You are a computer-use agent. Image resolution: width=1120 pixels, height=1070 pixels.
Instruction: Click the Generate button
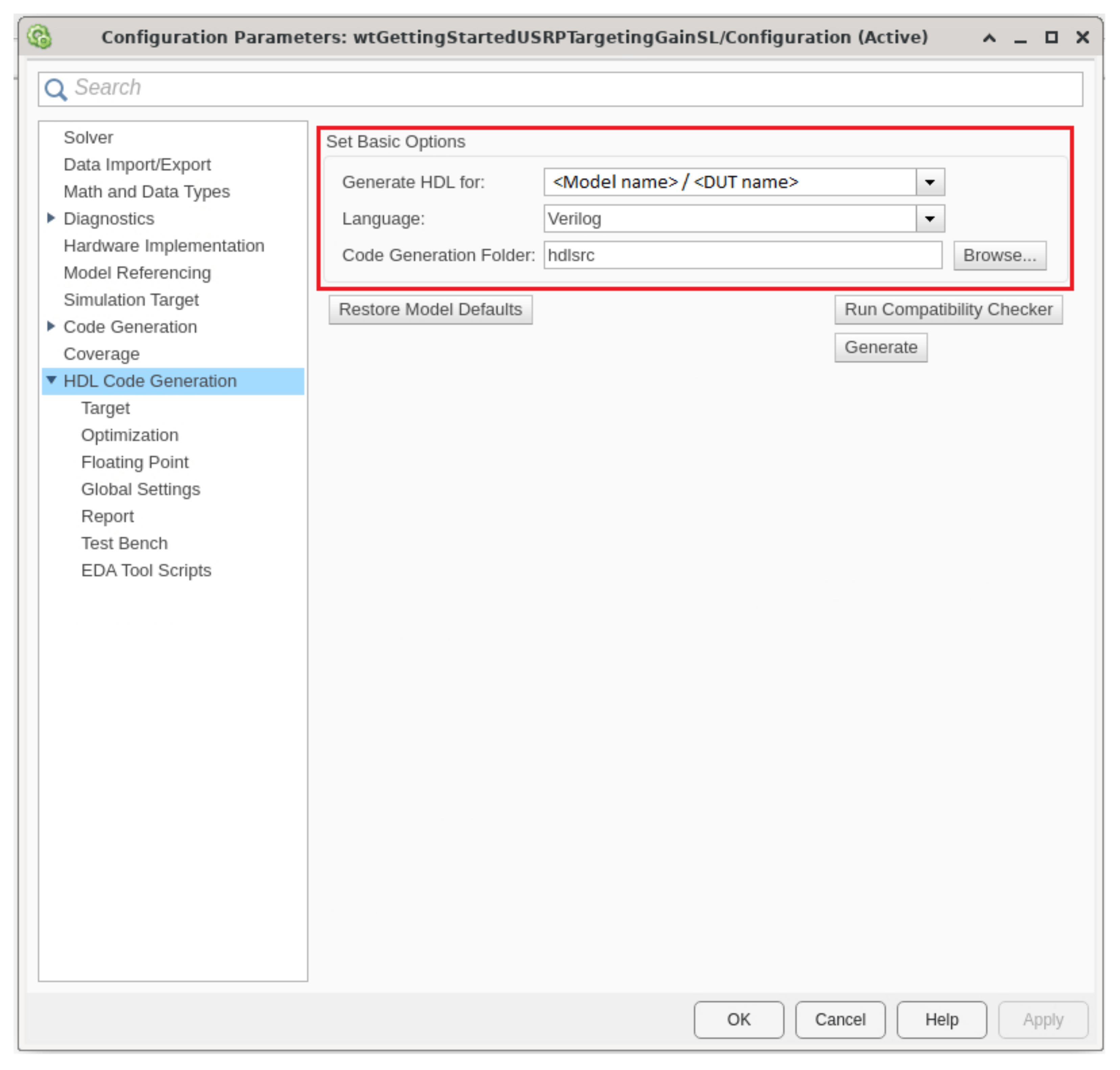(881, 347)
